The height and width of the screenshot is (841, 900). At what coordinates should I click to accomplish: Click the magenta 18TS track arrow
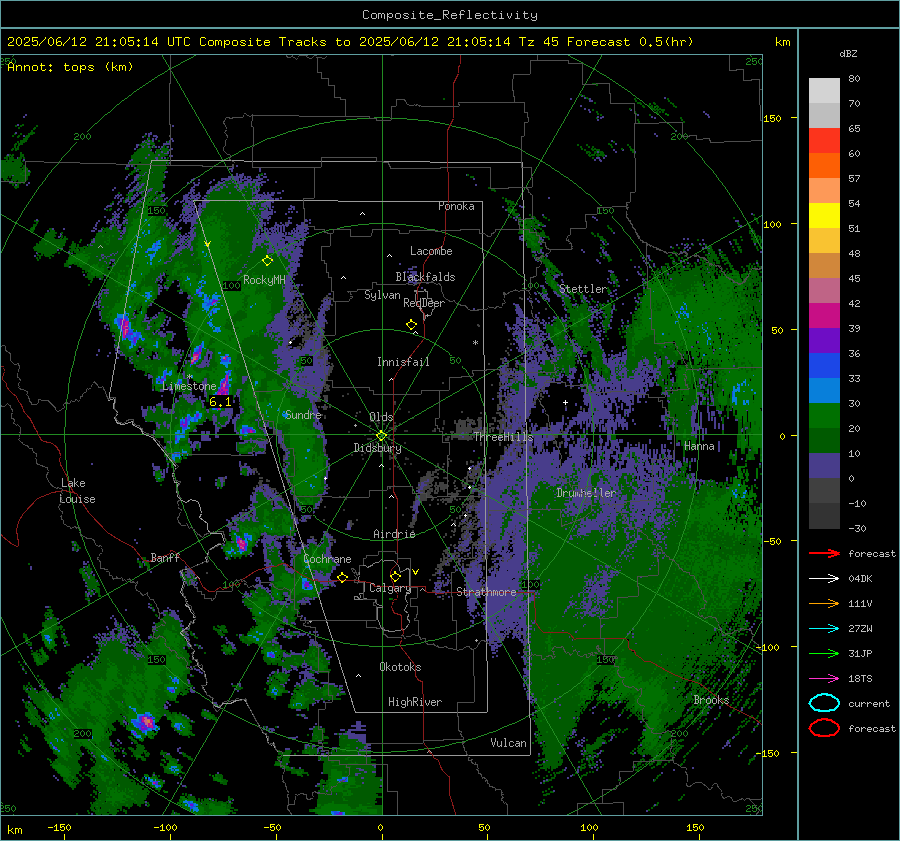click(824, 678)
